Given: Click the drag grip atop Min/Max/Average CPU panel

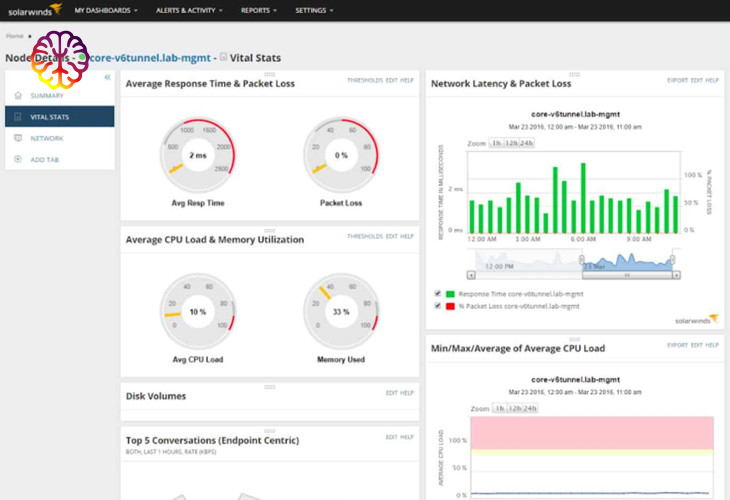Looking at the screenshot, I should 575,339.
